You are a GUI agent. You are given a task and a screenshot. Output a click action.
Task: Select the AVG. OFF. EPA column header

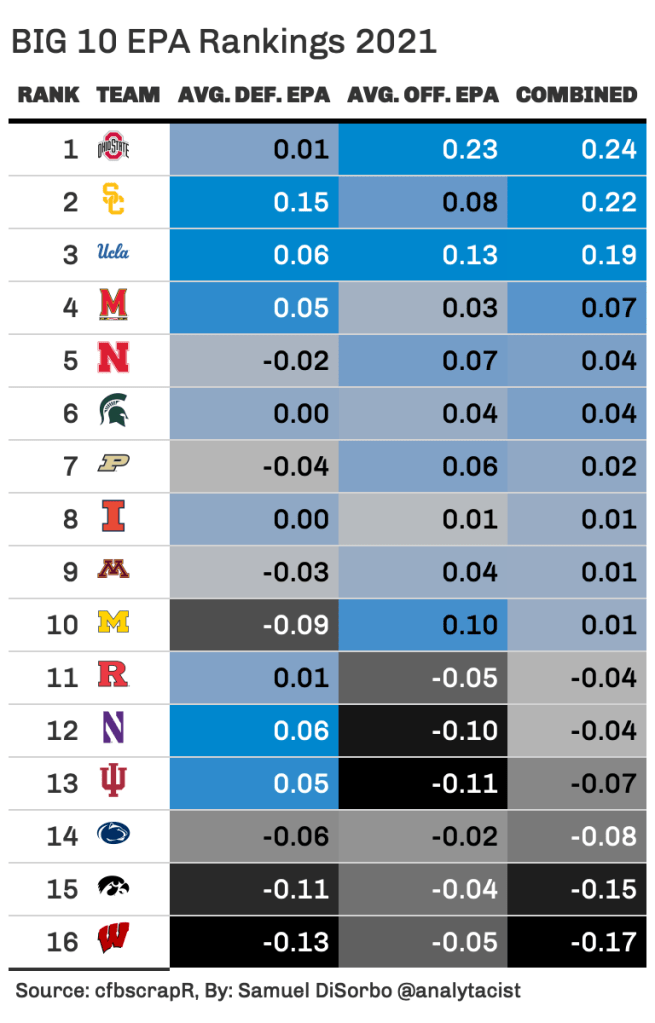pos(422,95)
